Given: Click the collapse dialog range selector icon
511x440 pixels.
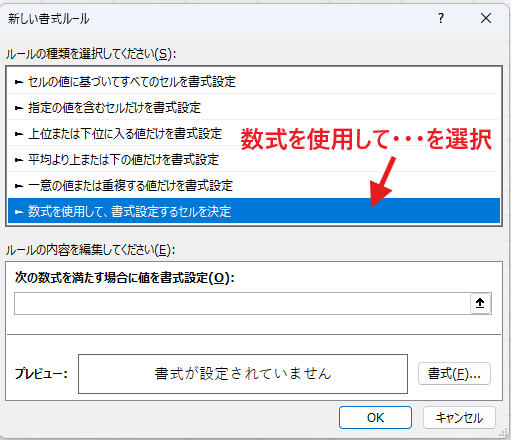Looking at the screenshot, I should pos(480,303).
